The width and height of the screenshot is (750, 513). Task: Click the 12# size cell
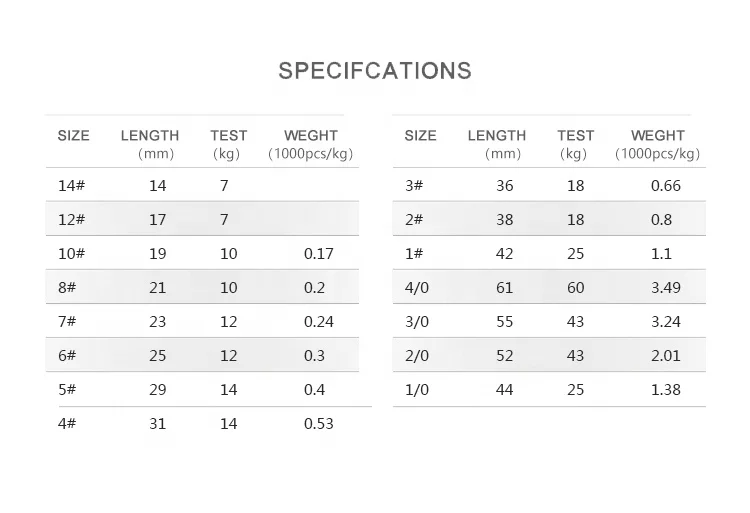click(x=71, y=219)
